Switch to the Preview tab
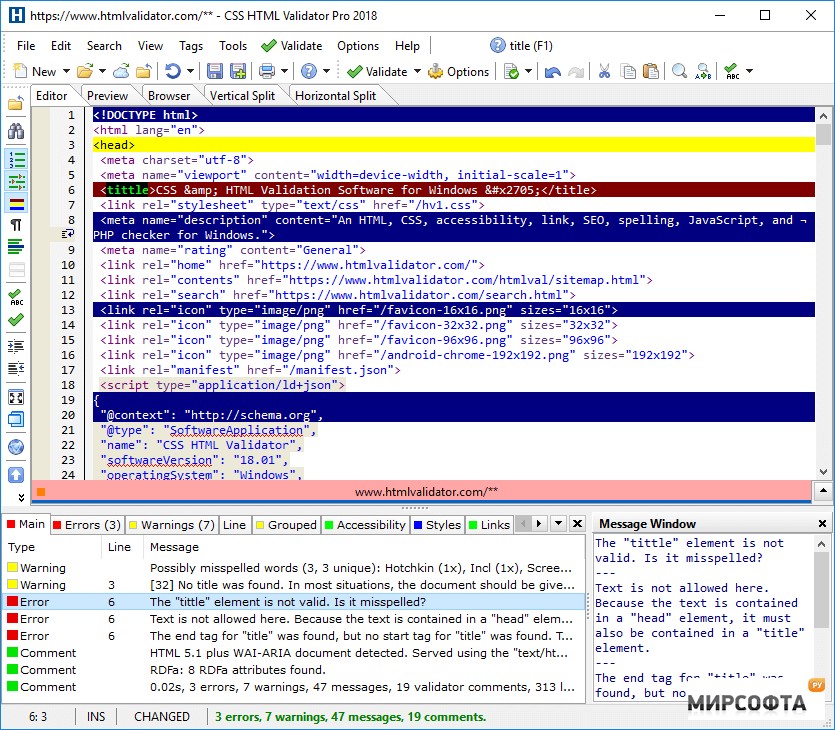This screenshot has width=835, height=730. point(107,96)
